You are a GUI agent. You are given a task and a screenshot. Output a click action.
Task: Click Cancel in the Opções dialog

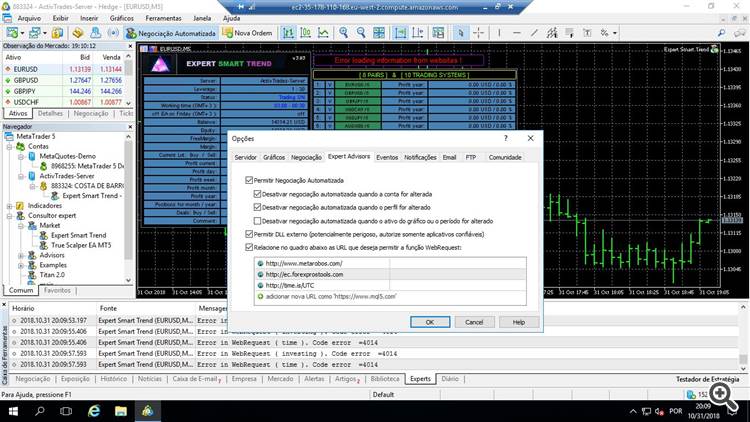(x=474, y=322)
